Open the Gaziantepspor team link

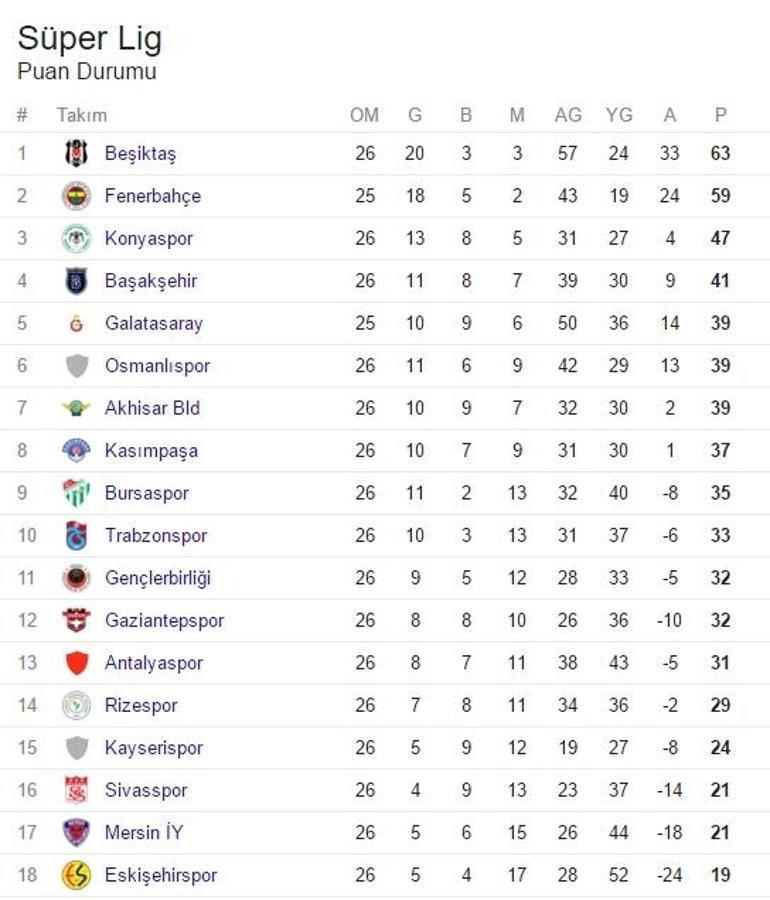click(x=164, y=621)
